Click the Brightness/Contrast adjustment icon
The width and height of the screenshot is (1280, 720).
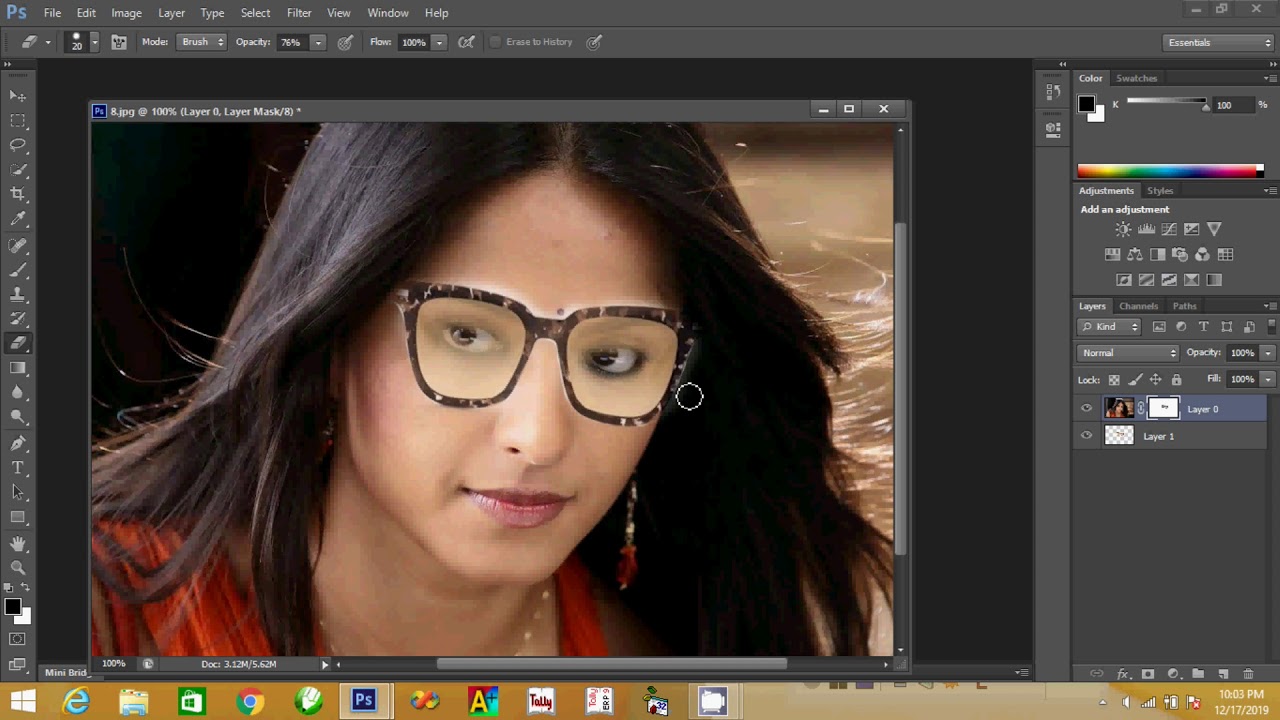pos(1123,229)
